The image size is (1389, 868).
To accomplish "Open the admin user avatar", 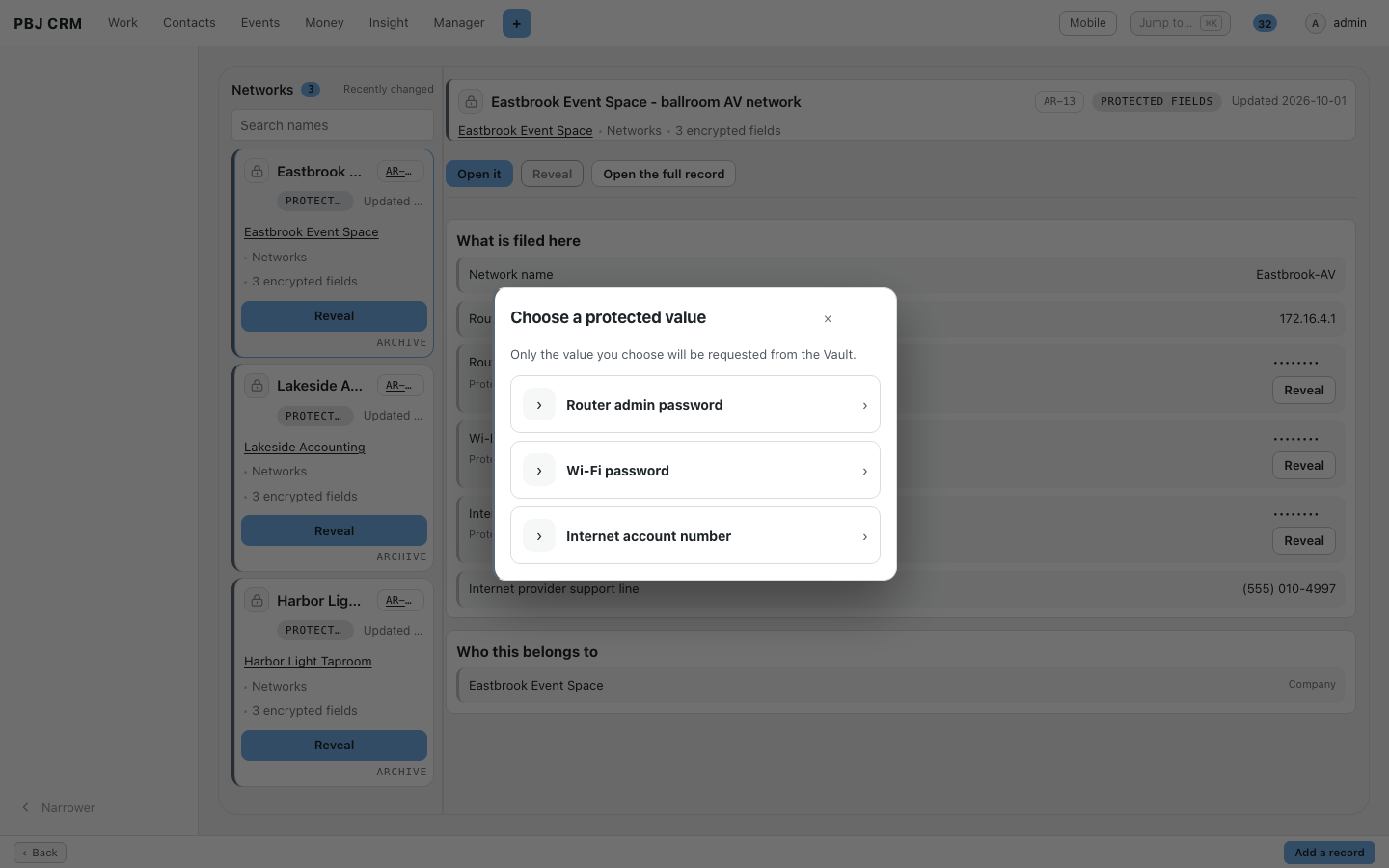I will (x=1315, y=23).
